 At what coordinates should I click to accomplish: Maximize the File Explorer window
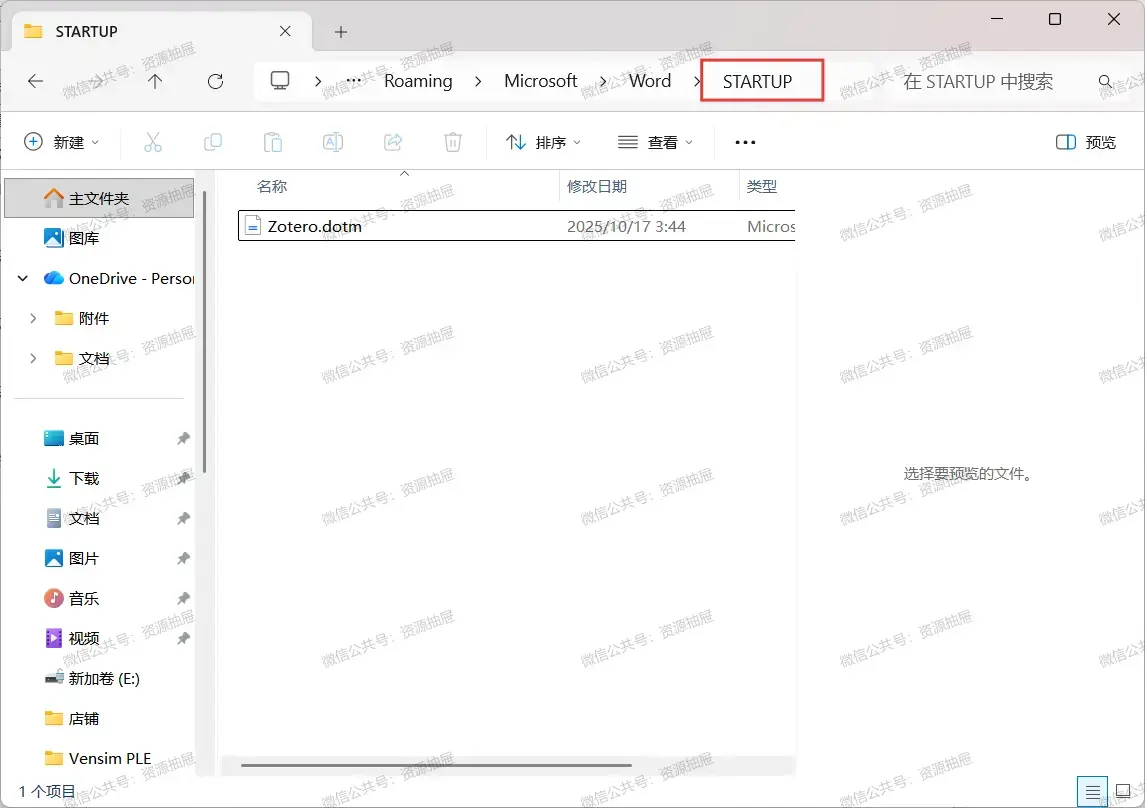(1054, 19)
